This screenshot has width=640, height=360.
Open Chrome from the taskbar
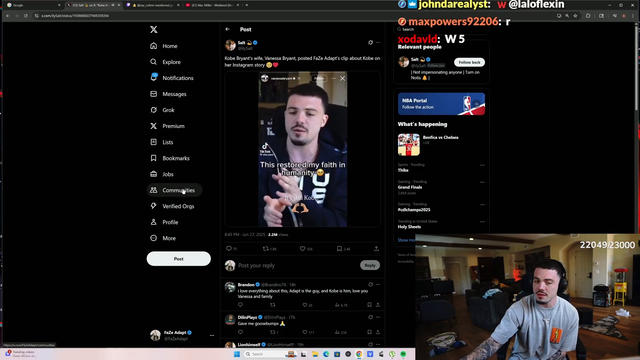[359, 354]
